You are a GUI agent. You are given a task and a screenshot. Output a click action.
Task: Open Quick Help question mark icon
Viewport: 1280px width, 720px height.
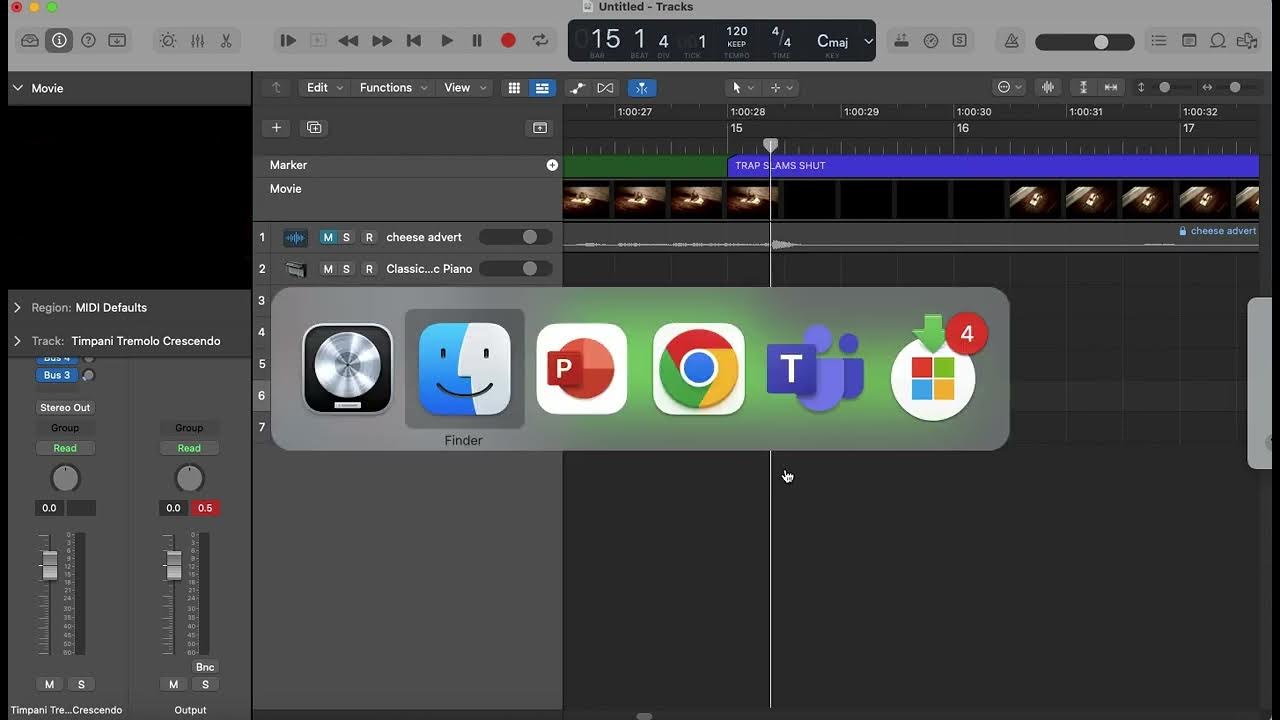(88, 41)
